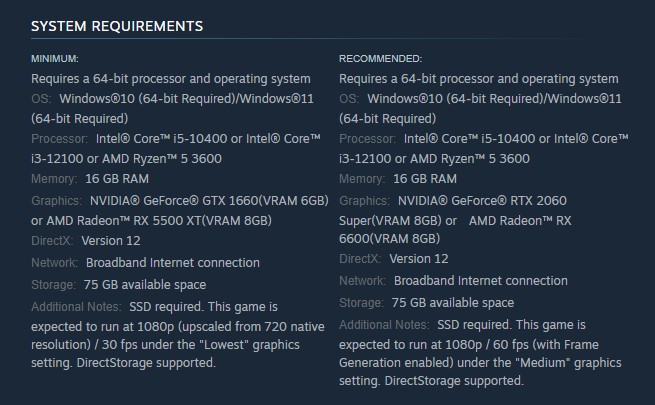Viewport: 655px width, 405px height.
Task: Click minimum DirectX Version 12
Action: pos(111,240)
